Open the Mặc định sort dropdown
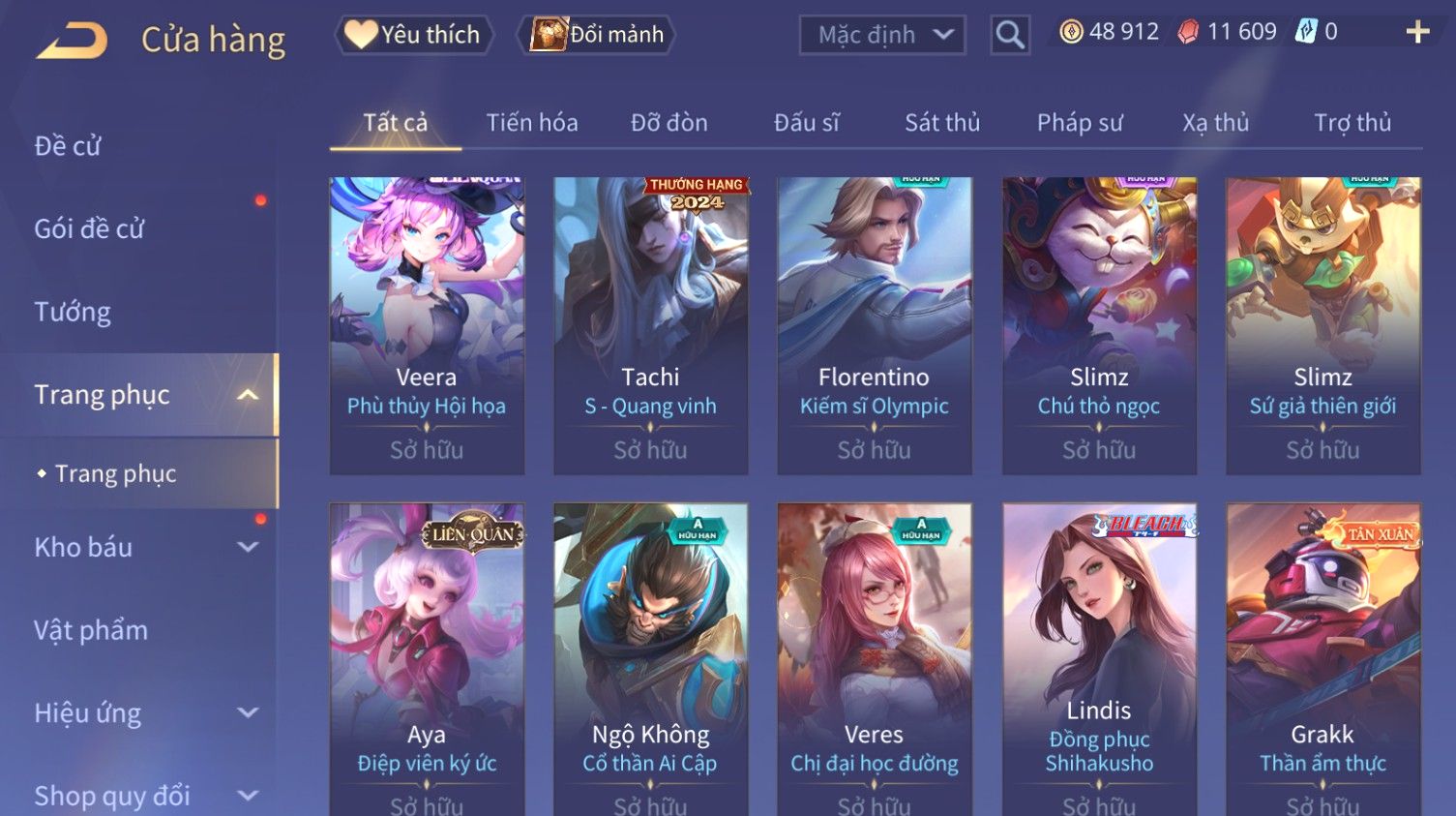The image size is (1456, 816). click(x=882, y=36)
